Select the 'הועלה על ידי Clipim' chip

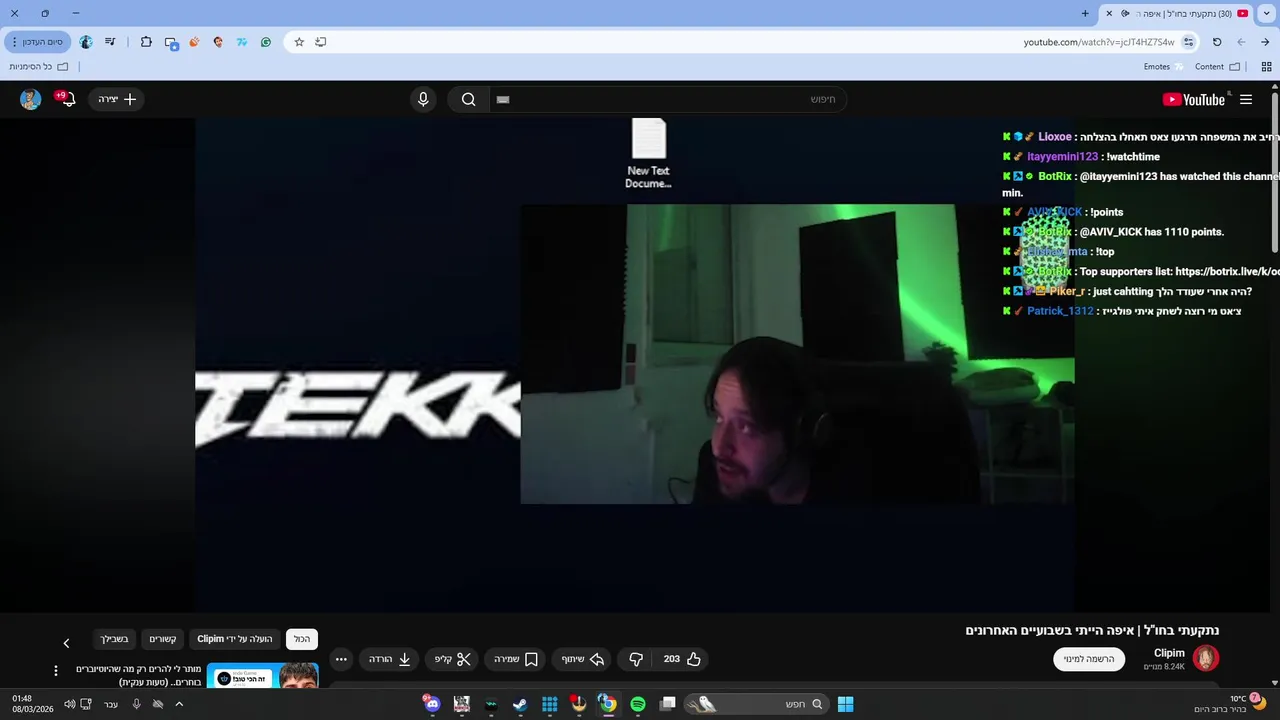coord(235,639)
